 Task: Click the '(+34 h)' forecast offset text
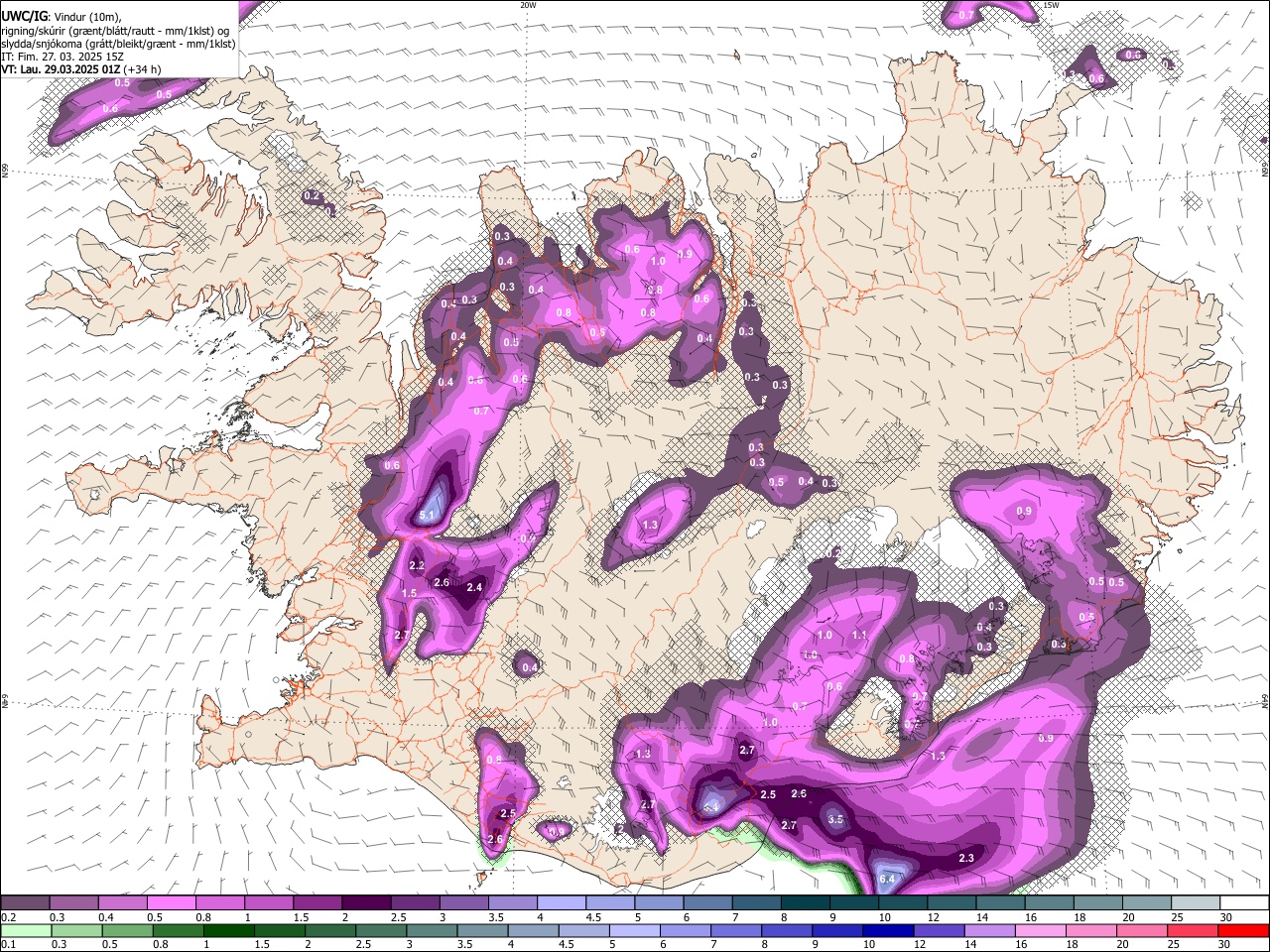(143, 69)
